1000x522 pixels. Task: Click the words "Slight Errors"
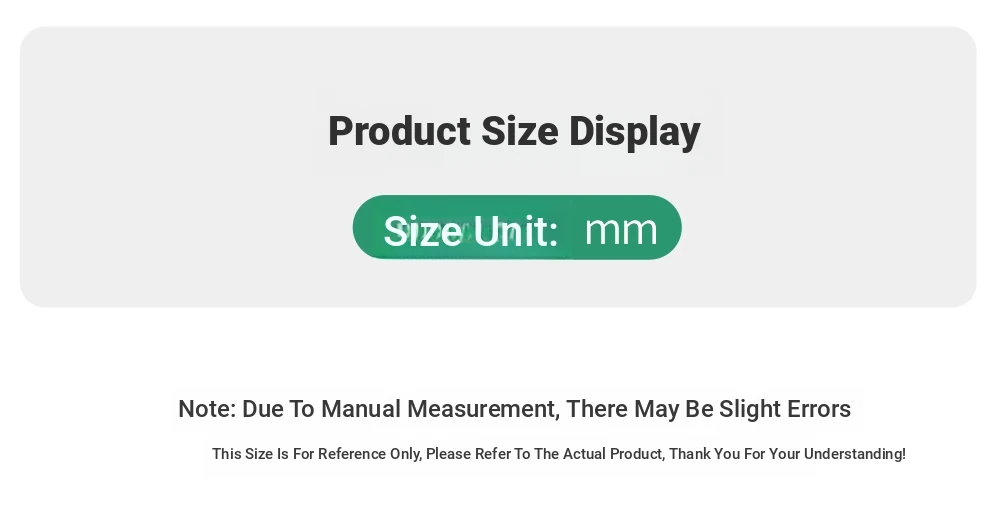point(785,408)
